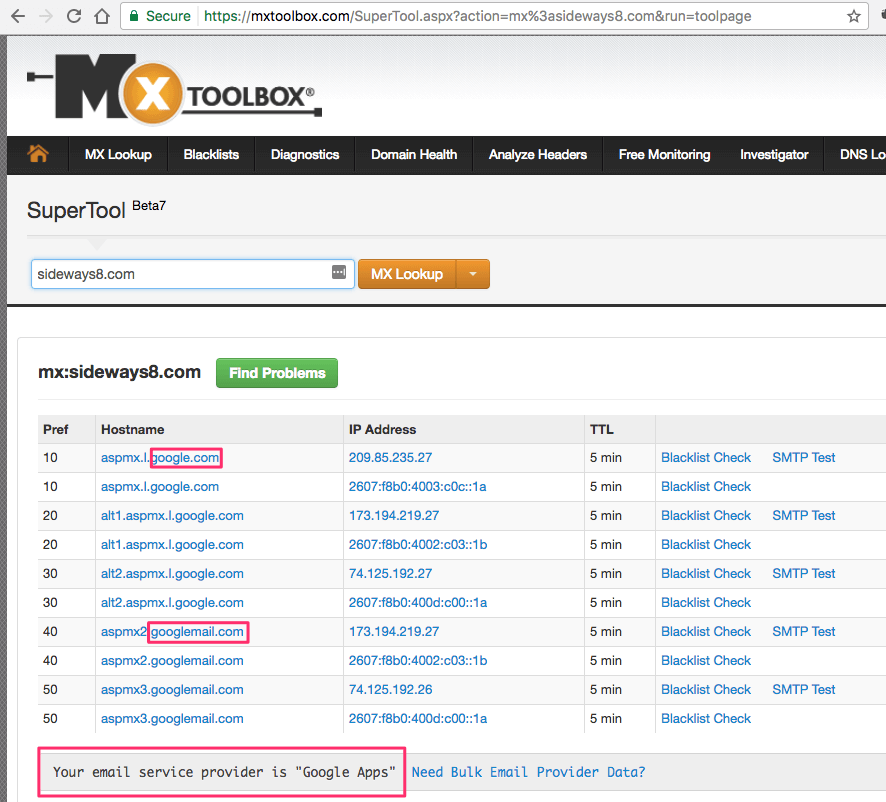Switch to the Blacklists section
This screenshot has height=802, width=886.
(210, 154)
